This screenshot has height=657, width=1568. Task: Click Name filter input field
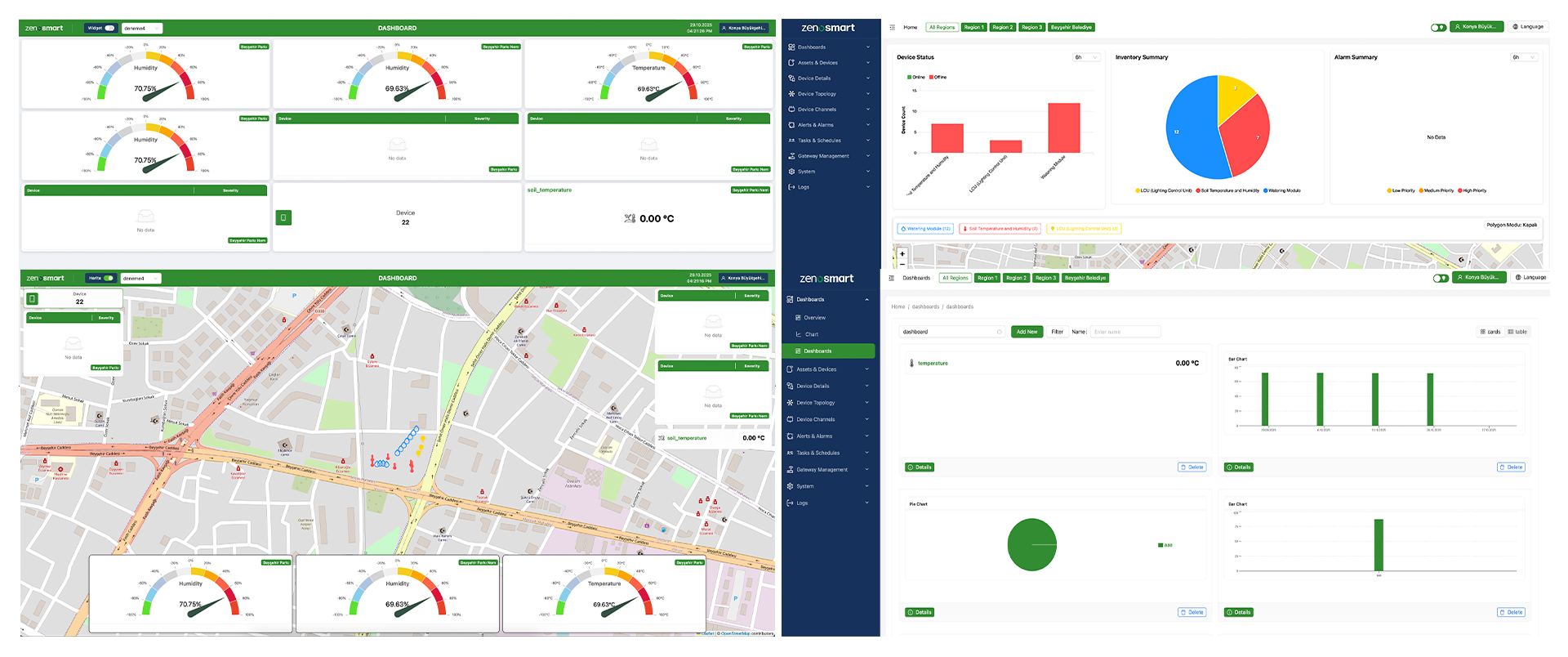tap(1125, 332)
